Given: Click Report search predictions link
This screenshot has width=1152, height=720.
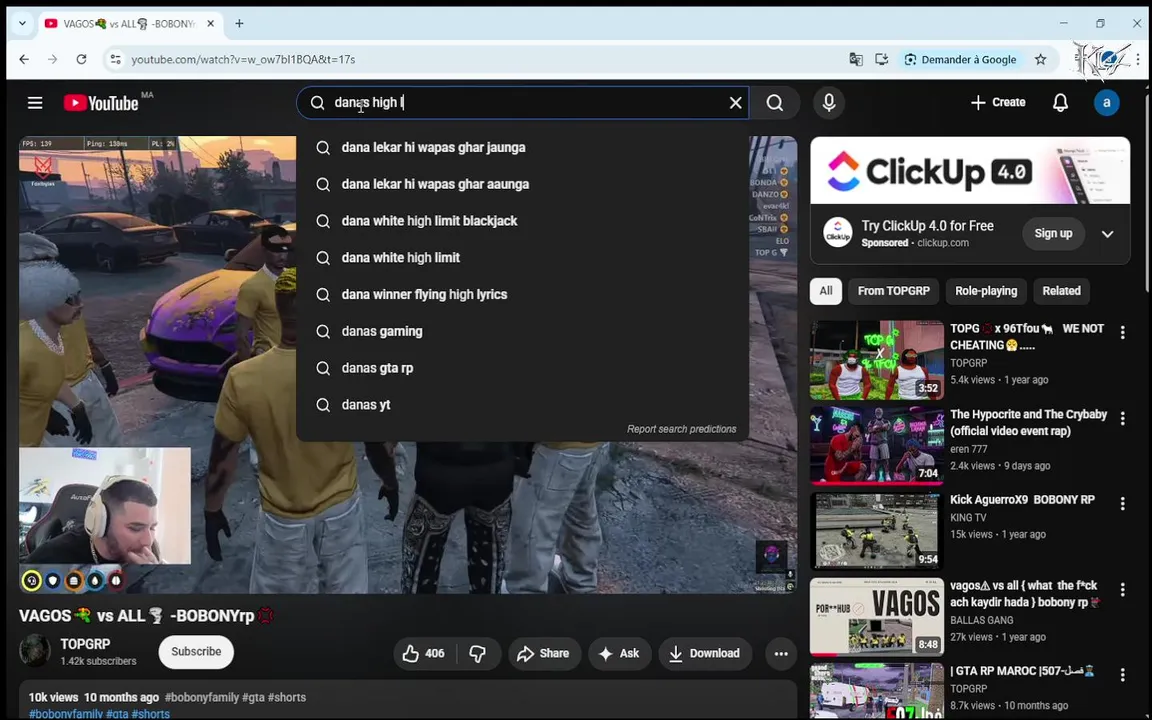Looking at the screenshot, I should point(681,429).
